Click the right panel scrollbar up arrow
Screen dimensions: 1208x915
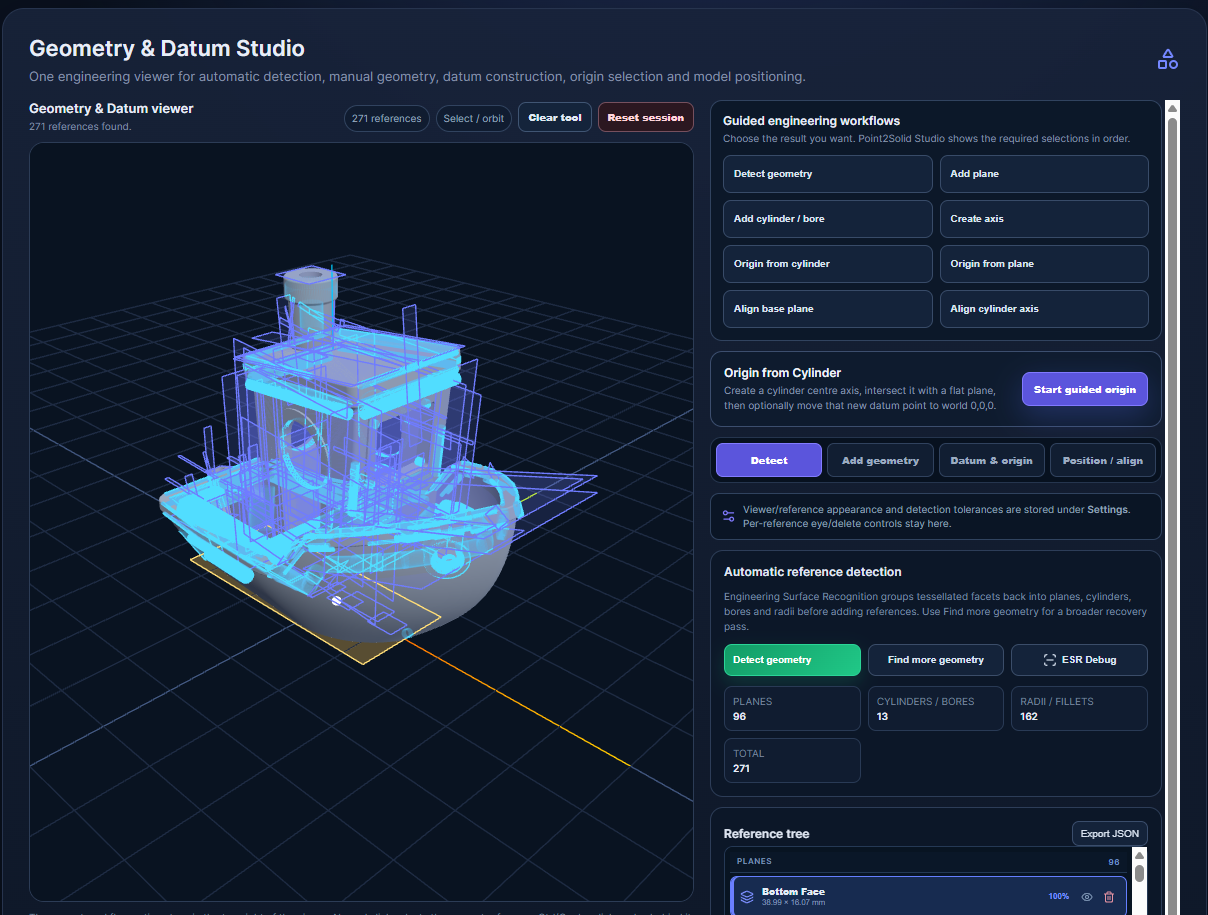tap(1173, 108)
